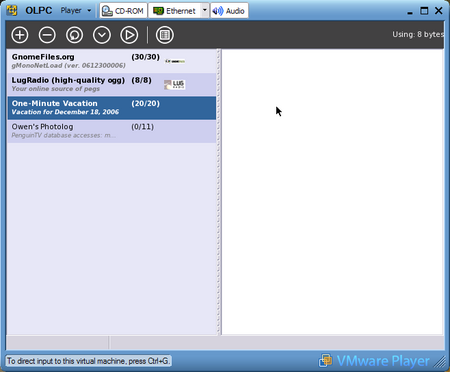
Task: Open the VMware app icon menu
Action: (12, 10)
